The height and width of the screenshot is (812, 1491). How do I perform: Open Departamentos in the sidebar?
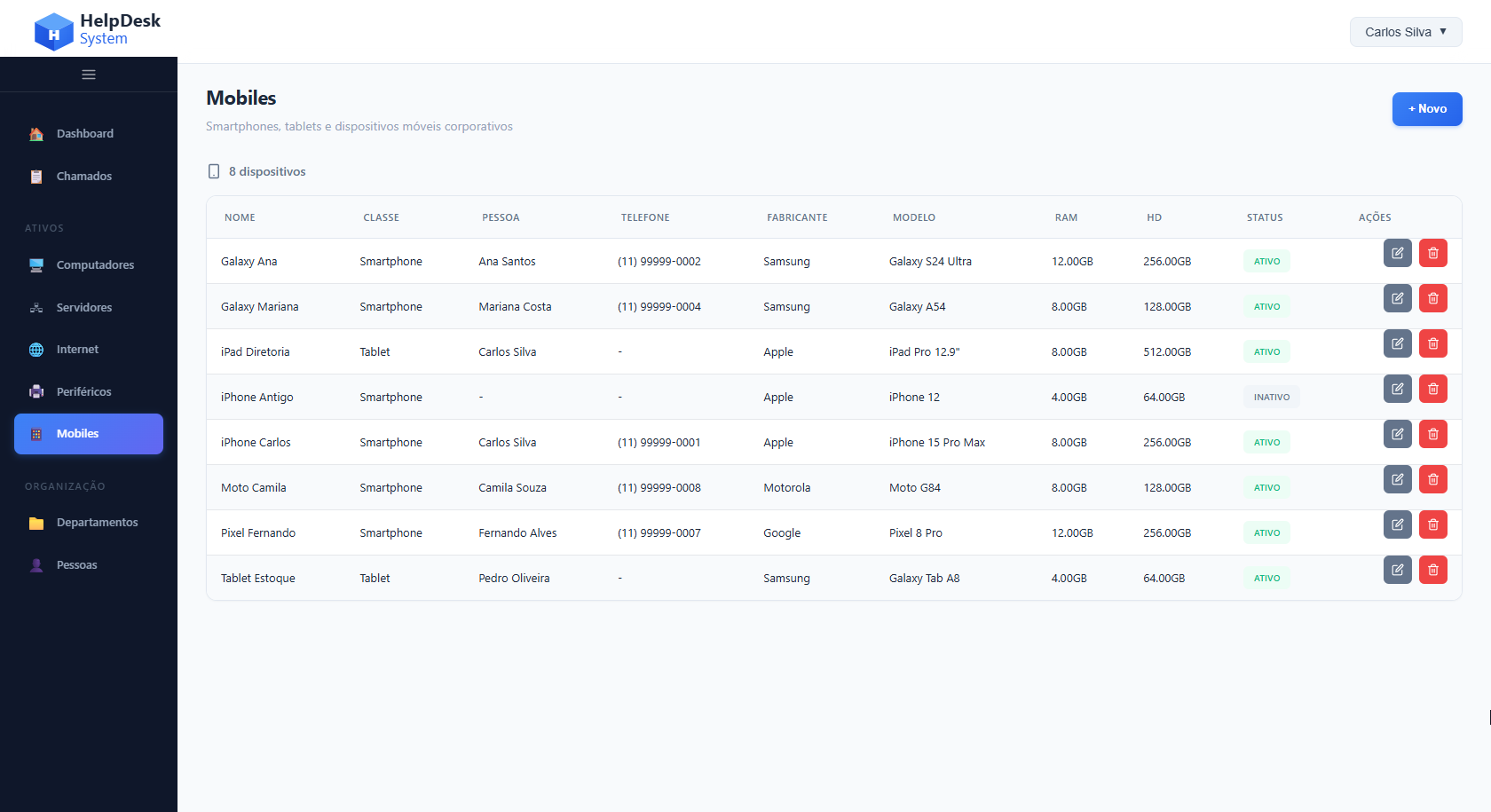tap(97, 523)
